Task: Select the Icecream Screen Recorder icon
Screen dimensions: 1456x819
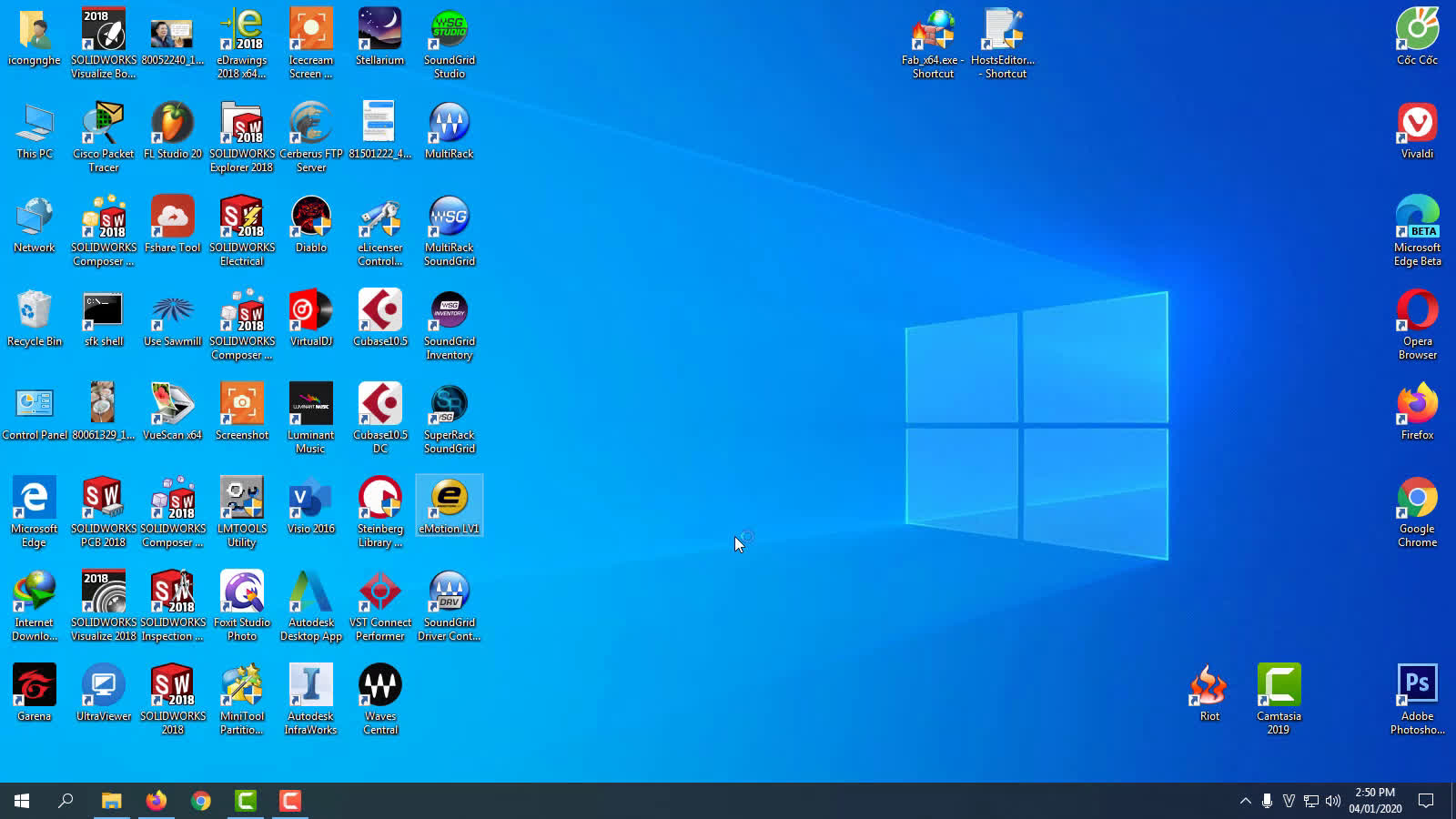Action: (311, 44)
